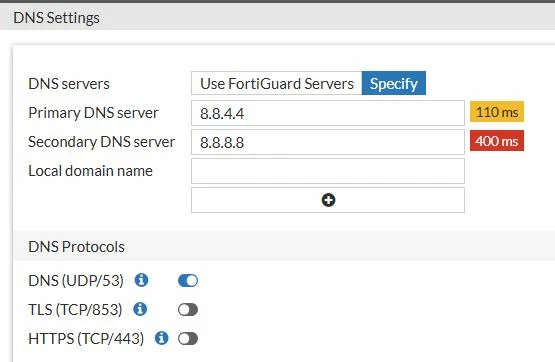Click the Primary DNS server field

click(x=328, y=113)
